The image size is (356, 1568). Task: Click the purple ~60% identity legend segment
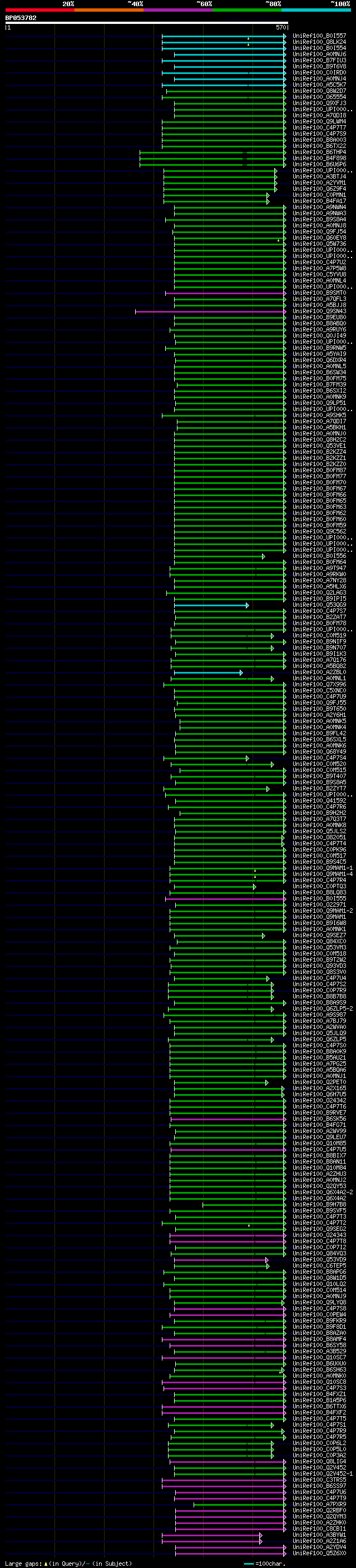[179, 10]
